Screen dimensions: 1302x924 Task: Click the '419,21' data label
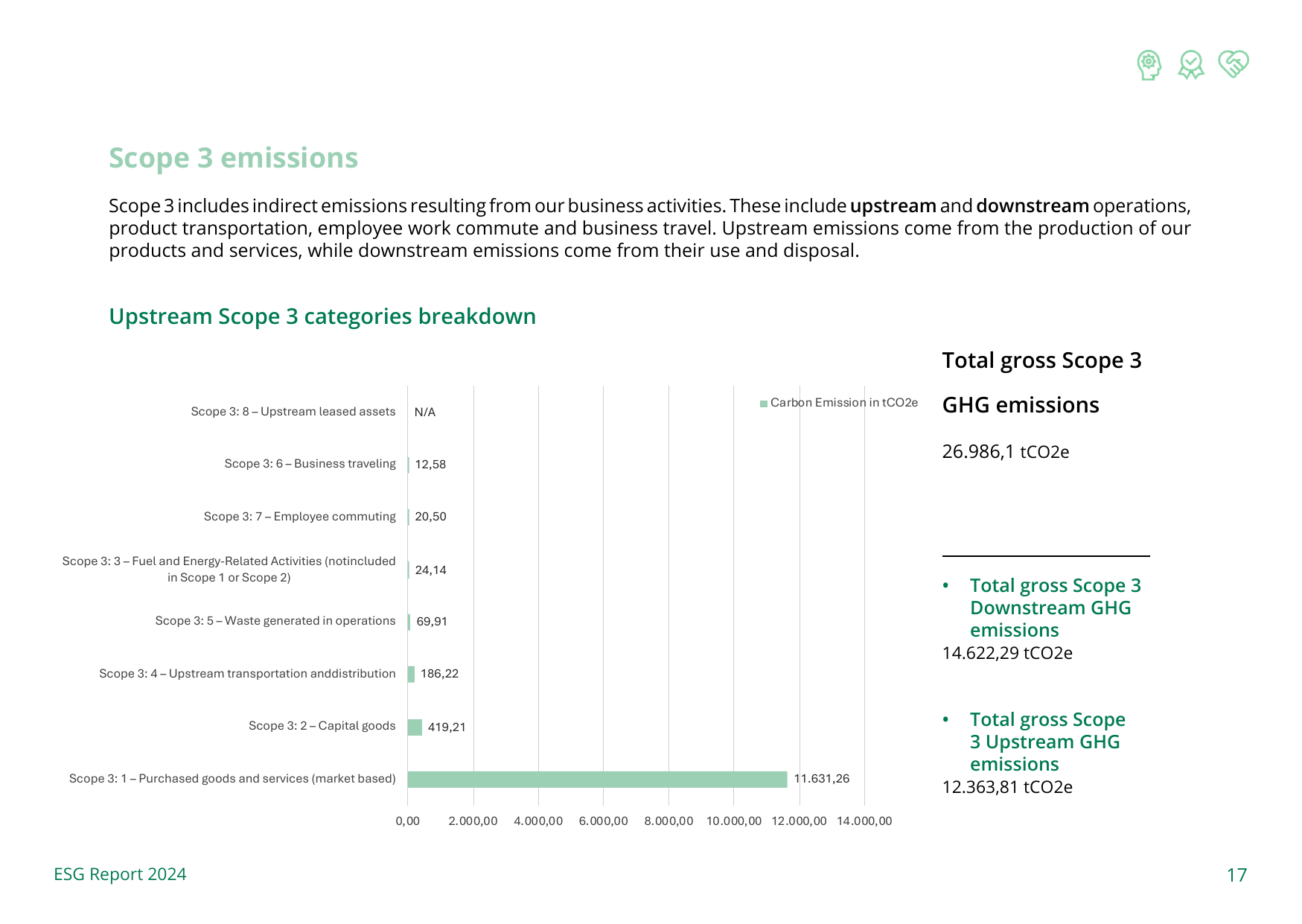tap(447, 727)
